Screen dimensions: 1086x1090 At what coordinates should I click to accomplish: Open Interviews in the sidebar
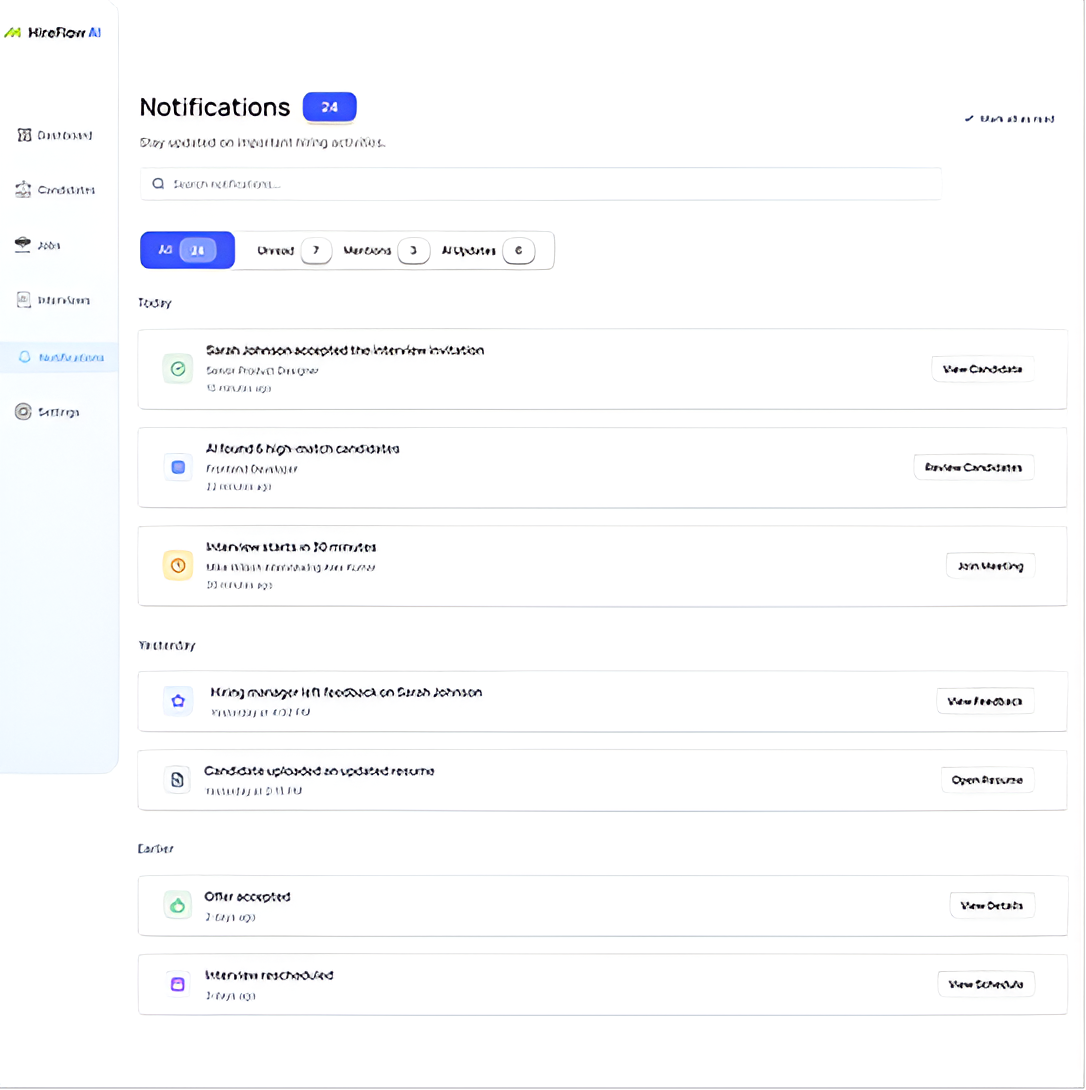(x=55, y=300)
